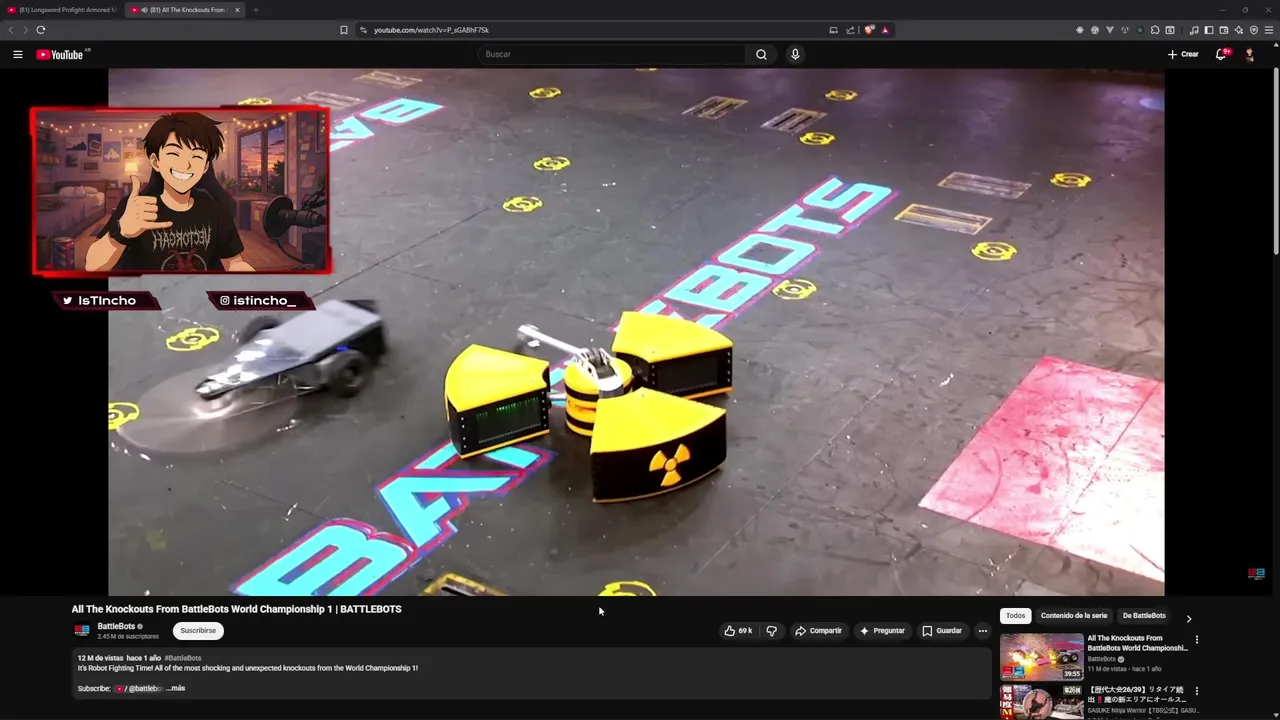The width and height of the screenshot is (1280, 720).
Task: Dislike the video with thumbs down
Action: click(771, 631)
